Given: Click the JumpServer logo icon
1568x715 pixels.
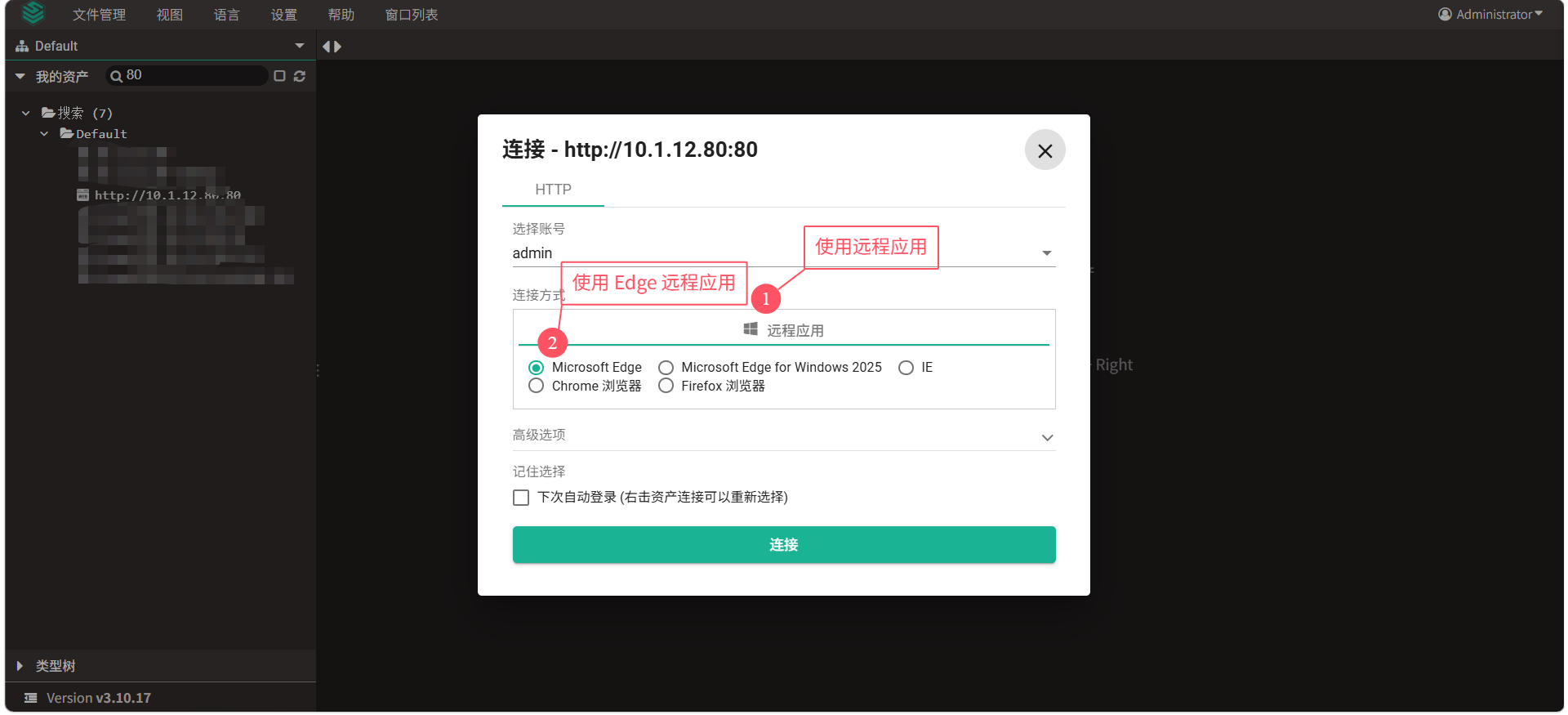Looking at the screenshot, I should 33,13.
